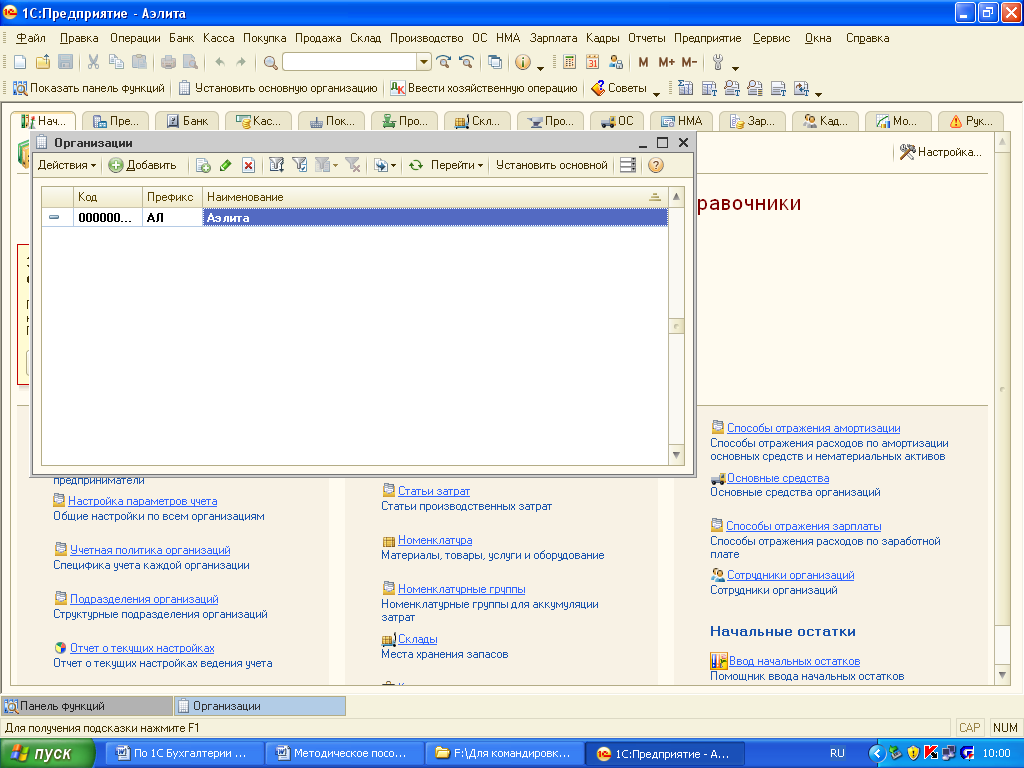Image resolution: width=1024 pixels, height=768 pixels.
Task: Click the Наименование column header
Action: 434,197
